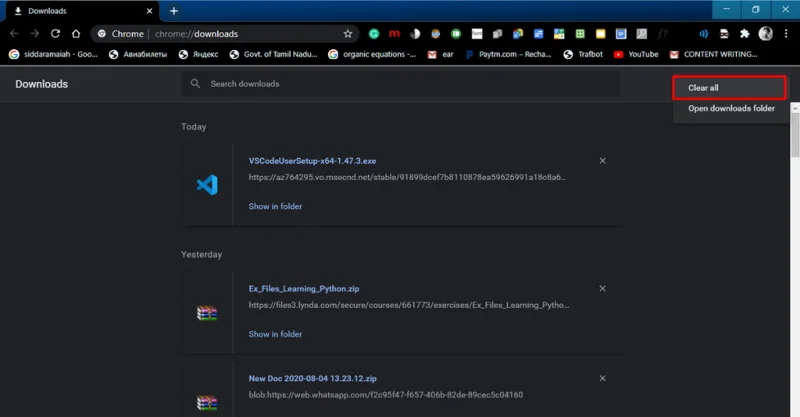Screen dimensions: 800x417
Task: Click the VS Code file icon
Action: coord(207,185)
